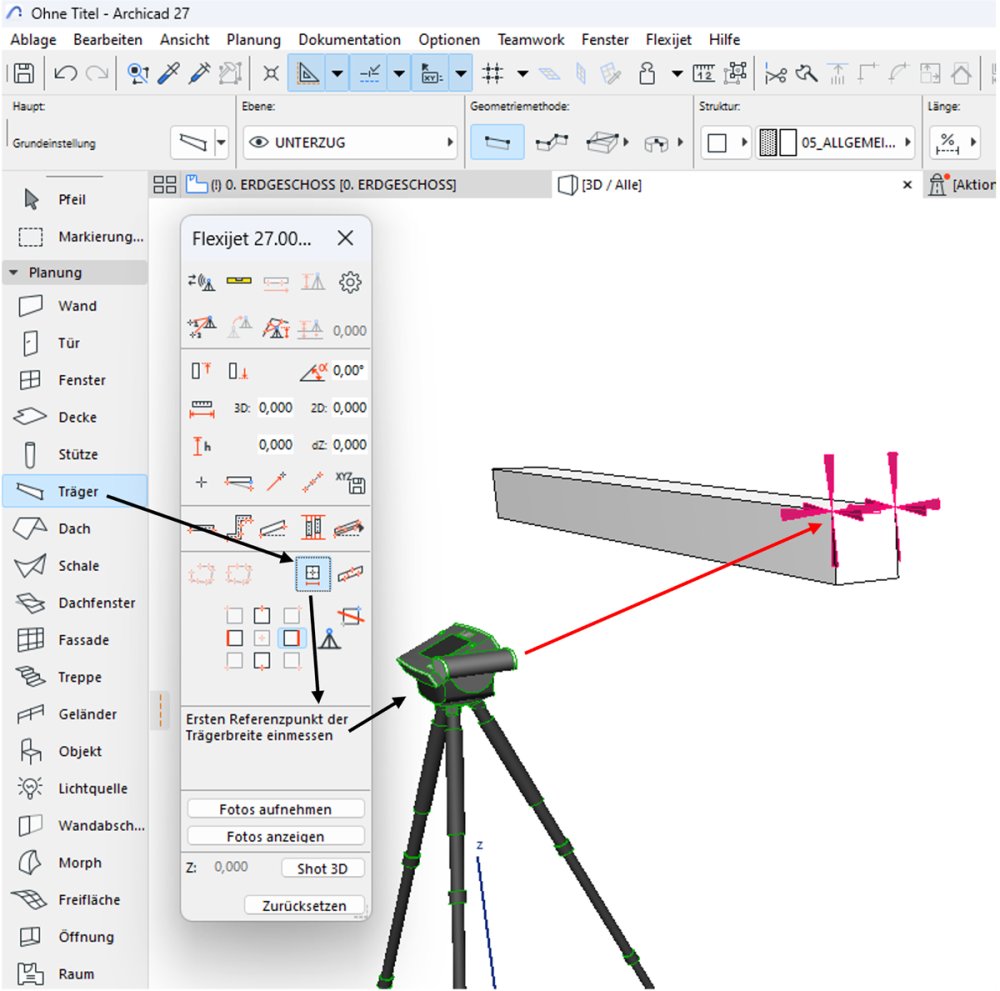The image size is (1000, 991).
Task: Select the bottom-center anchor point in grid
Action: pos(262,661)
